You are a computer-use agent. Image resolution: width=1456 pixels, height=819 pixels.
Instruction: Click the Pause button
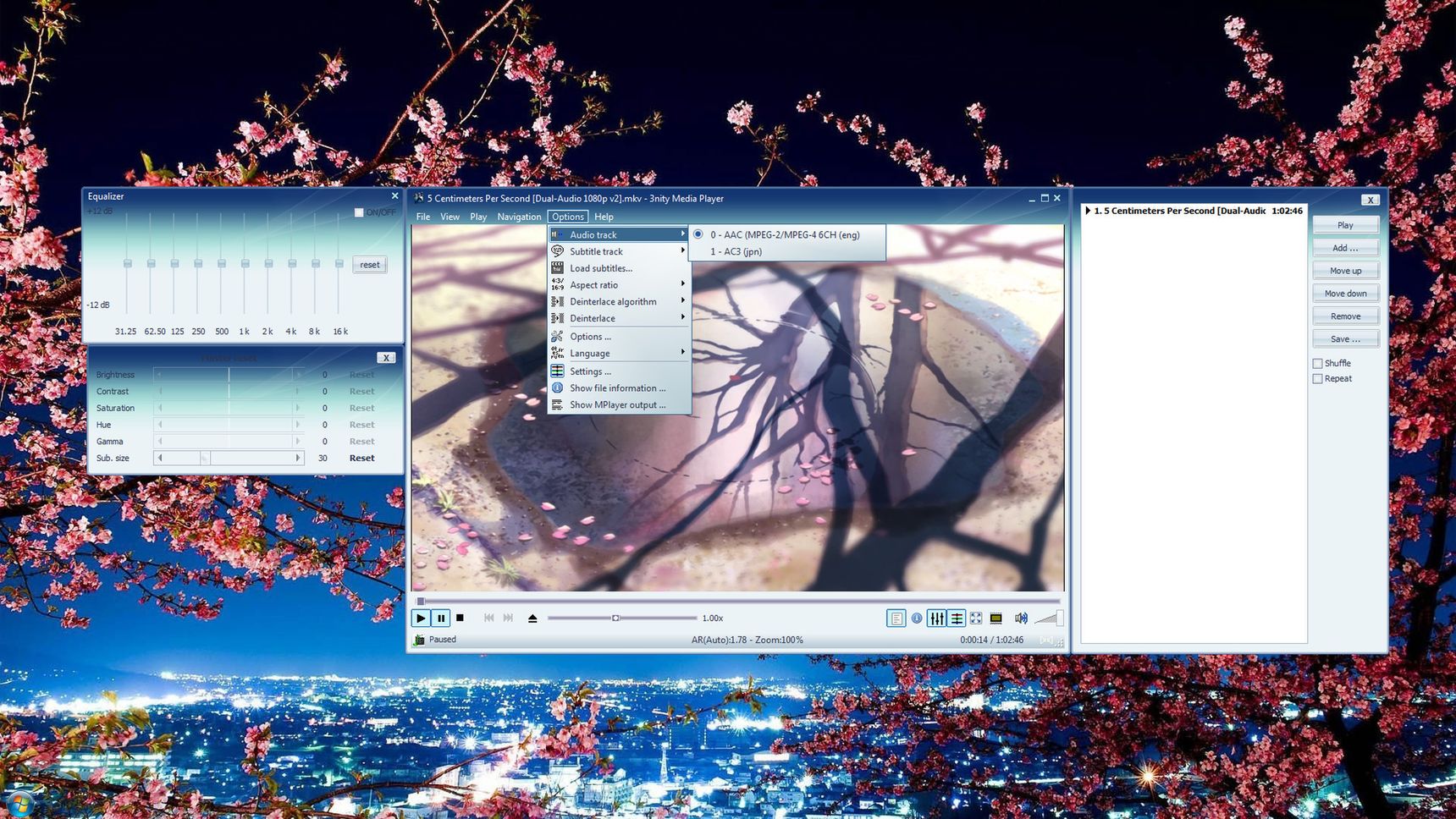441,618
